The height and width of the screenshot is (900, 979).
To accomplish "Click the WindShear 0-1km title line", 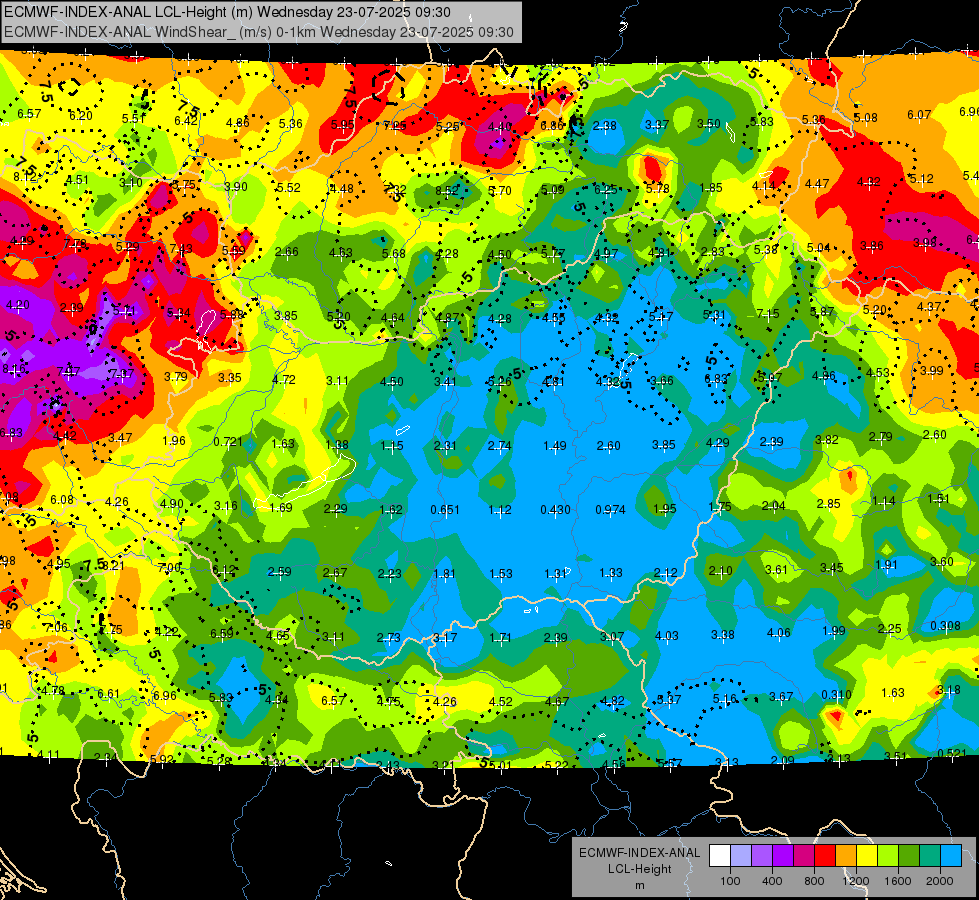I will (258, 32).
